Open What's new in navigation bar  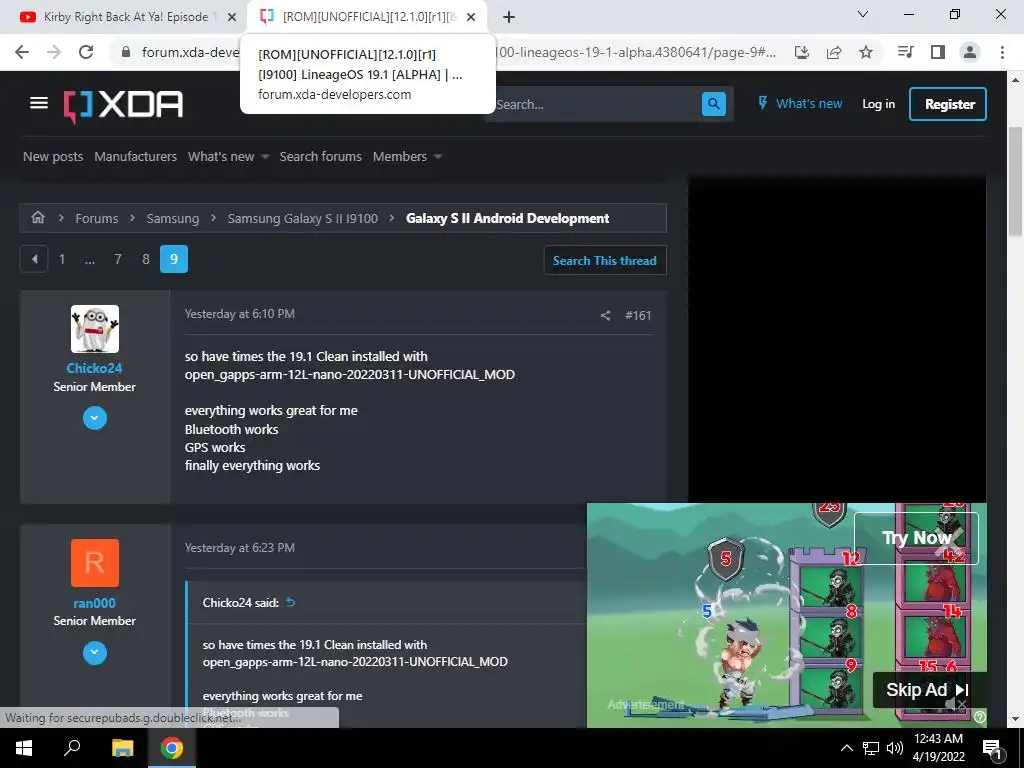tap(221, 156)
